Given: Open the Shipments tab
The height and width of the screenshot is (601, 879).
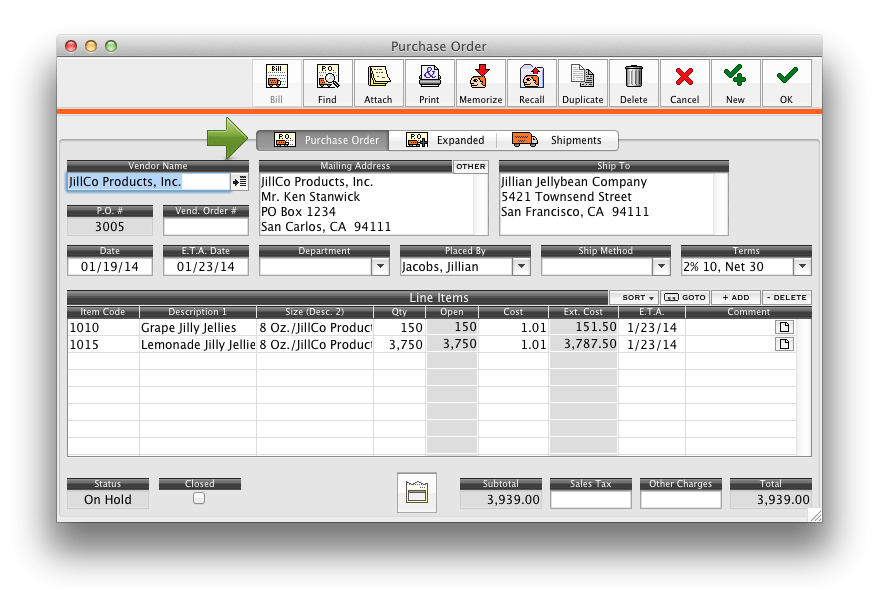Looking at the screenshot, I should tap(557, 140).
